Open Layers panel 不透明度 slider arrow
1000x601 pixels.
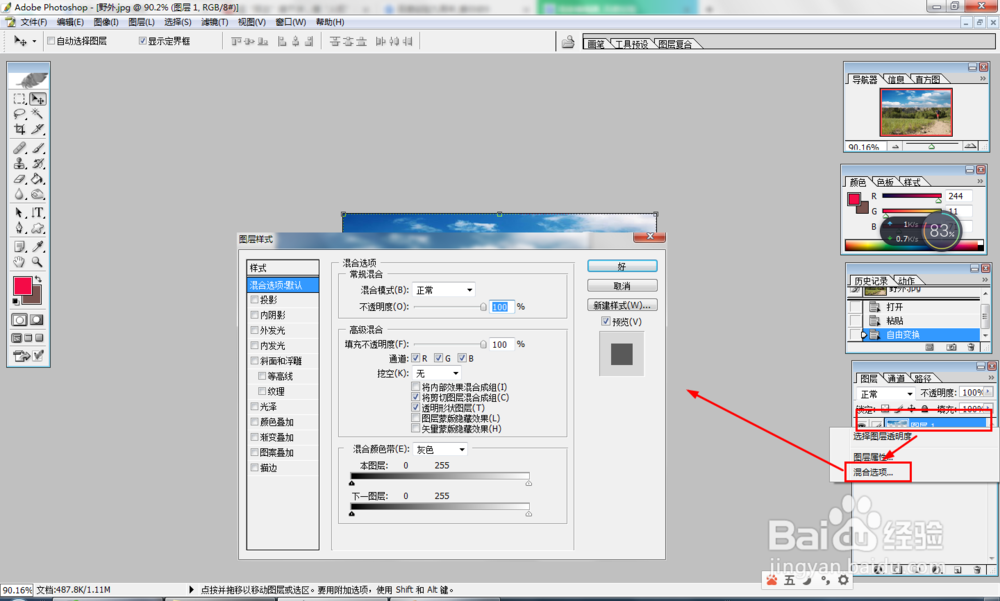click(x=988, y=392)
